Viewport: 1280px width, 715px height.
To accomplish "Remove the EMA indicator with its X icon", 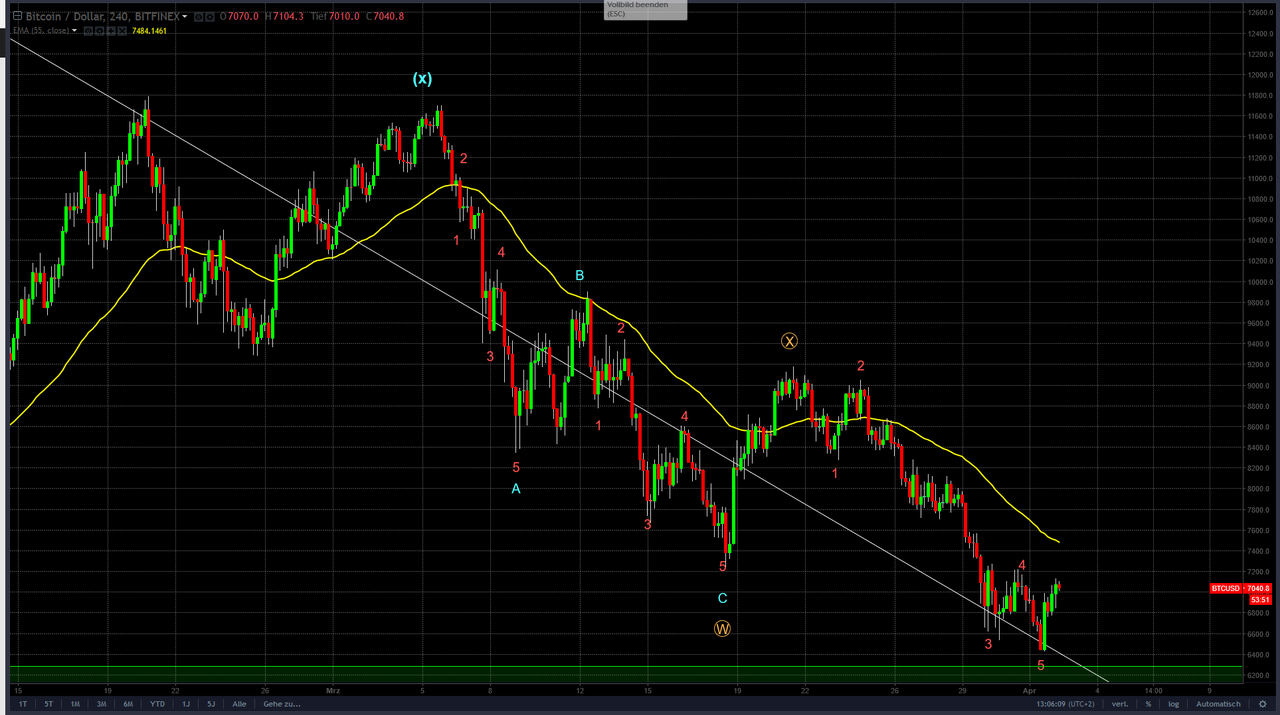I will pyautogui.click(x=122, y=31).
